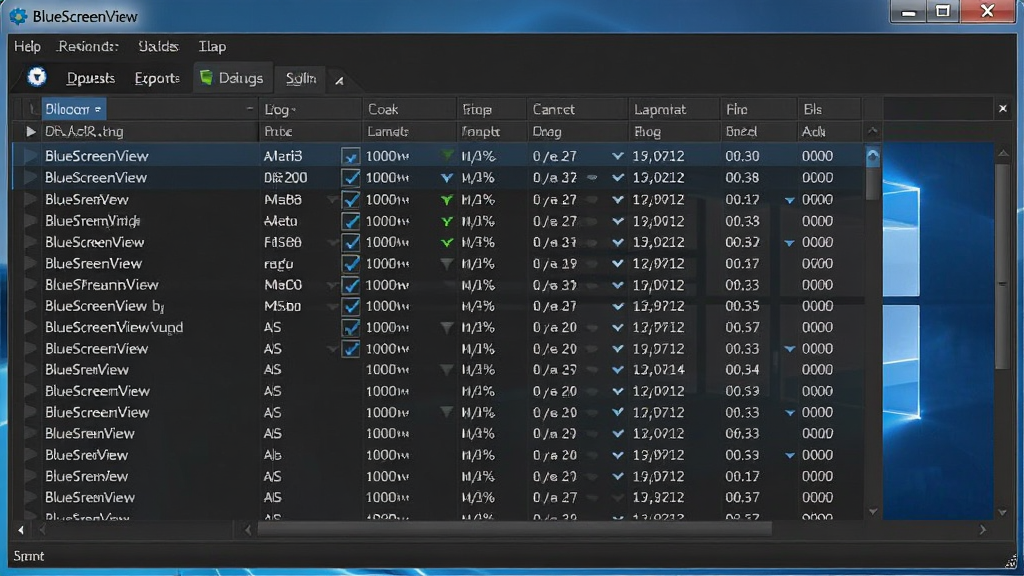Open the Canret chevron in the ragu row

617,264
